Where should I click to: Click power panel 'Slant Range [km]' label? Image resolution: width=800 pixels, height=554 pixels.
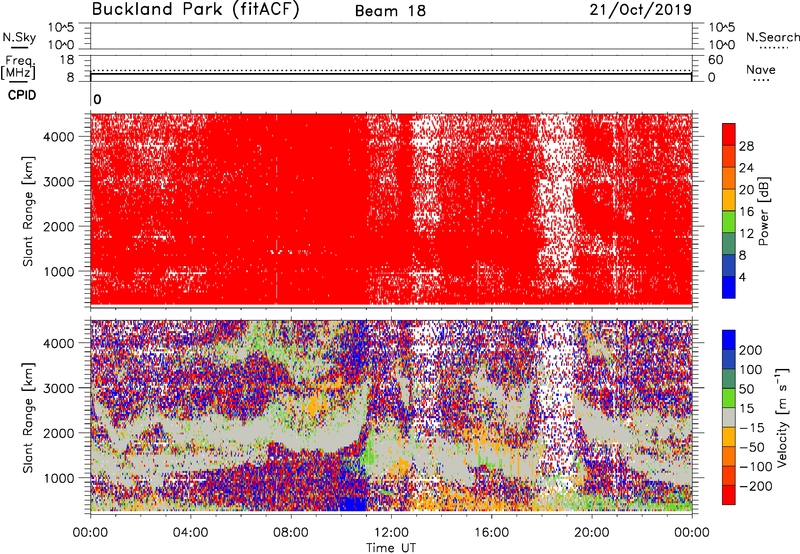(x=28, y=211)
